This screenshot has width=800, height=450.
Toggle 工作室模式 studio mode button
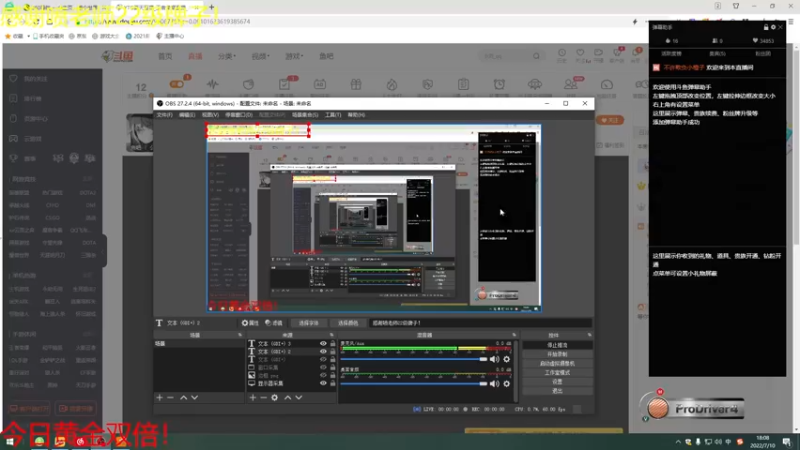coord(557,373)
